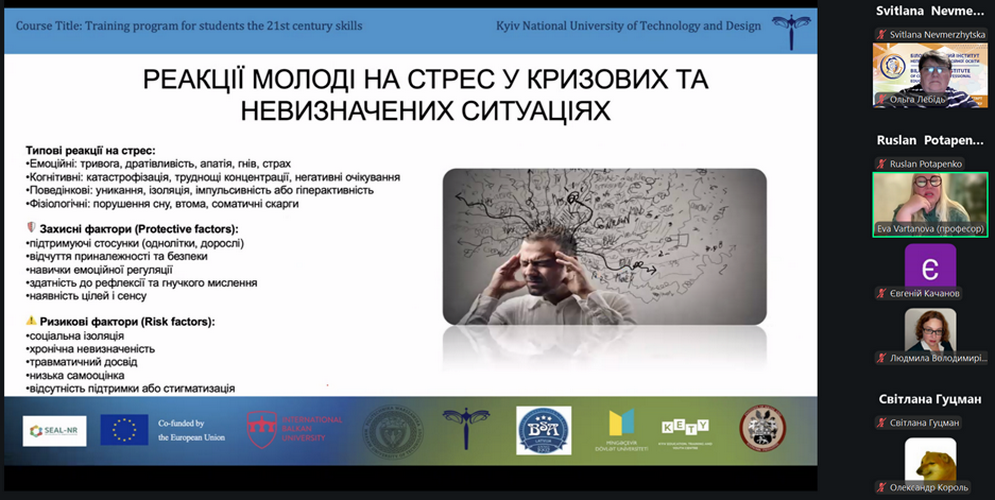The image size is (995, 500).
Task: Click the stressed man image on slide
Action: 604,246
